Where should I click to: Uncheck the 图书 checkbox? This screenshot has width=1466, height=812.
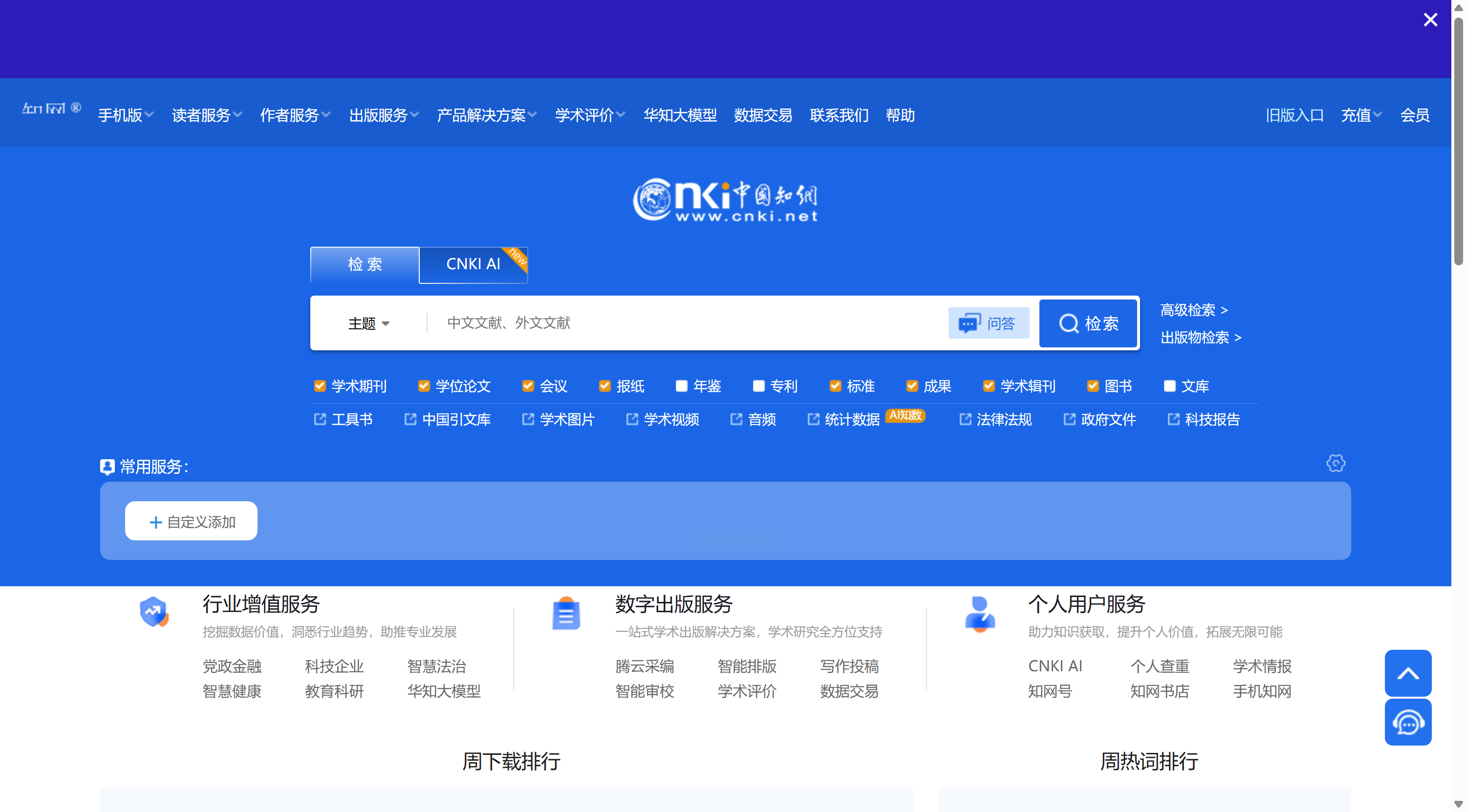pos(1093,386)
